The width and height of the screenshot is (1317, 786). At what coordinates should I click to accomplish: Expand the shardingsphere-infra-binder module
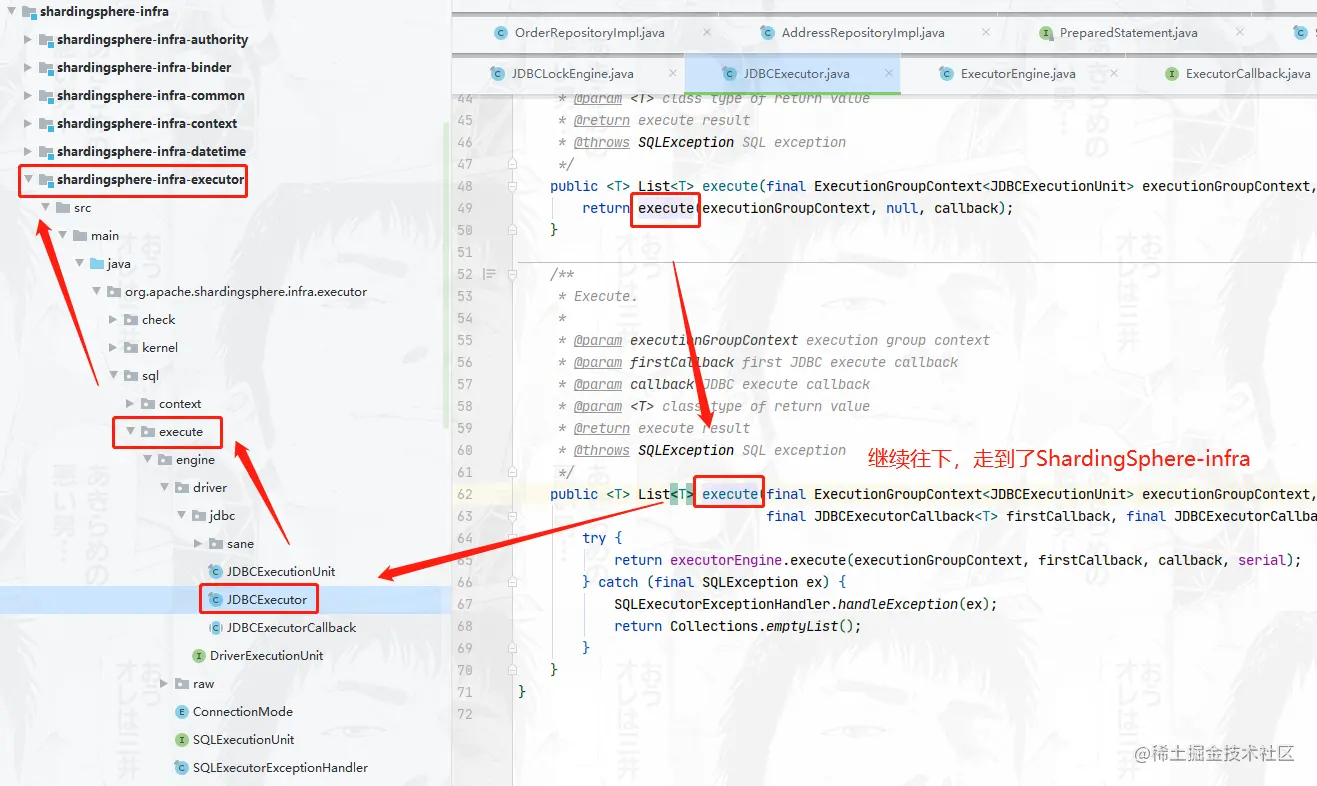coord(28,68)
